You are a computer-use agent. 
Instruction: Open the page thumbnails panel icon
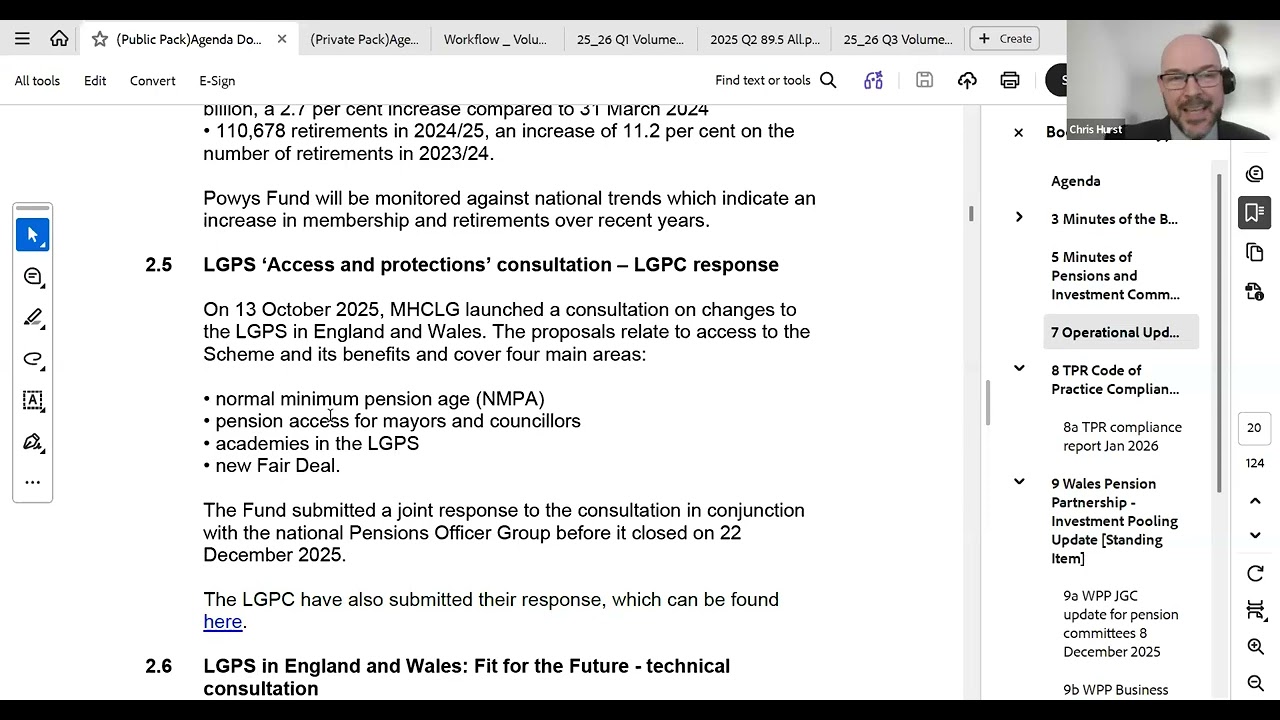click(x=1254, y=252)
